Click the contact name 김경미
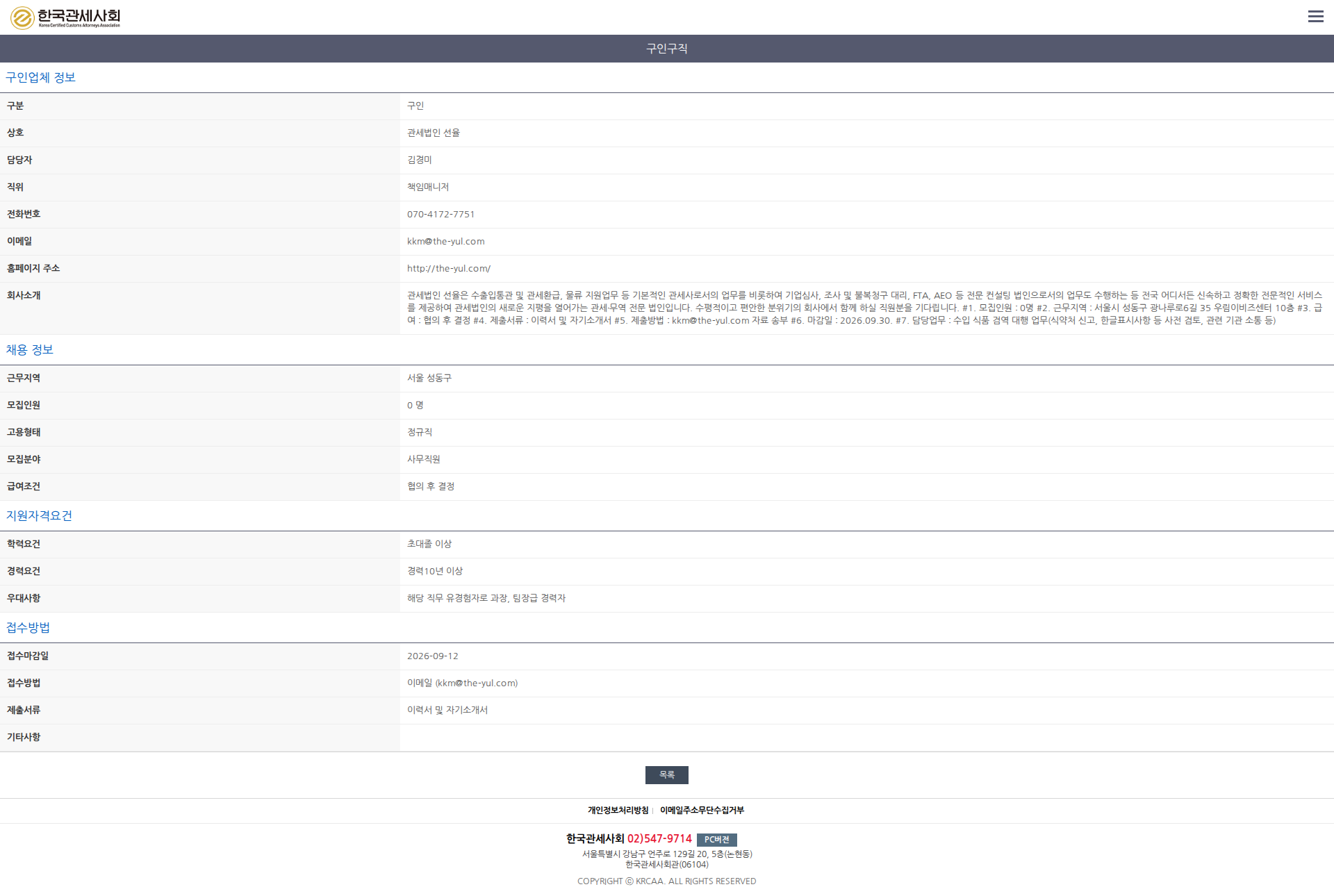The image size is (1334, 896). [420, 160]
